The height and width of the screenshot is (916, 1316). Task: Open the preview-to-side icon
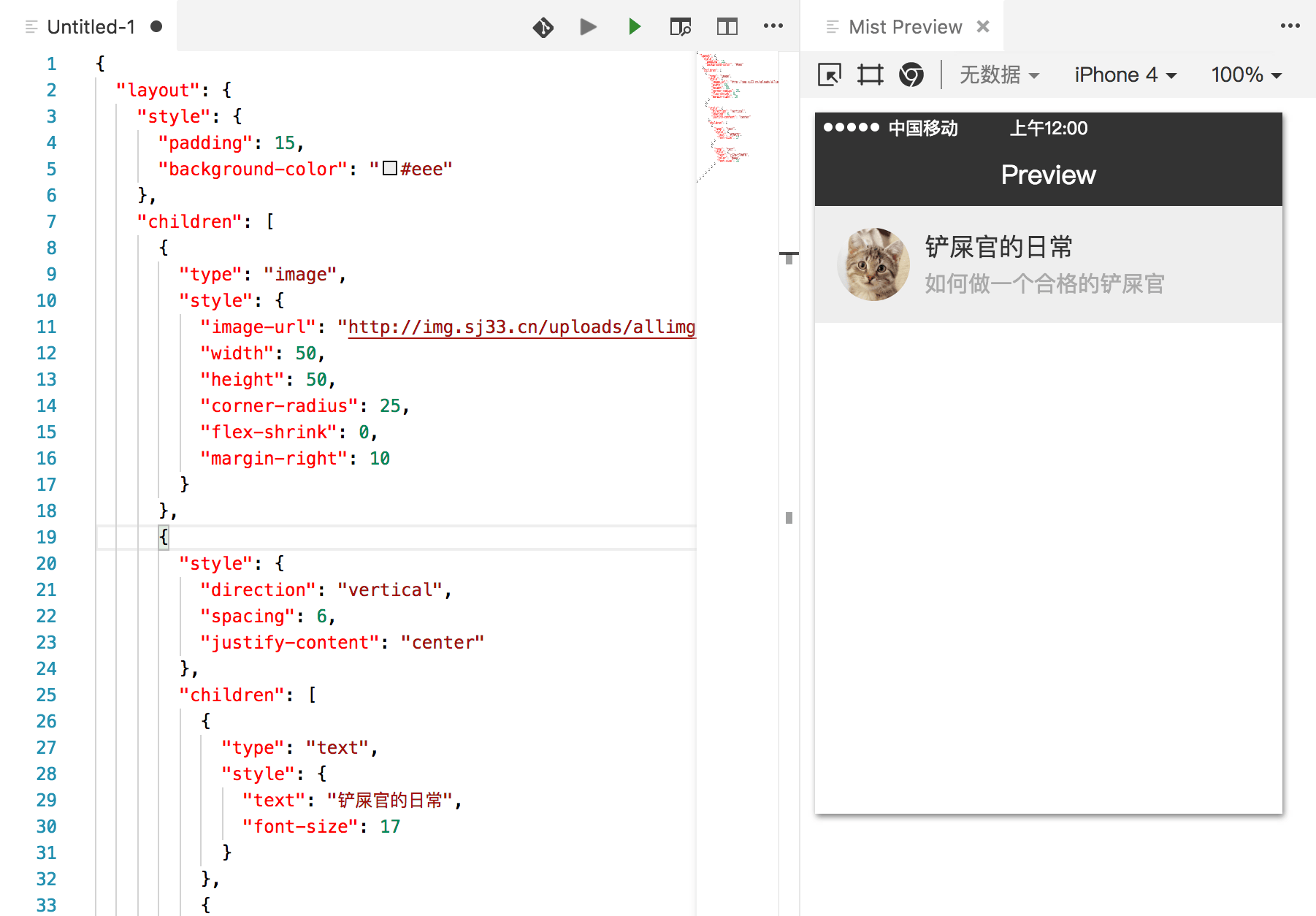click(681, 27)
